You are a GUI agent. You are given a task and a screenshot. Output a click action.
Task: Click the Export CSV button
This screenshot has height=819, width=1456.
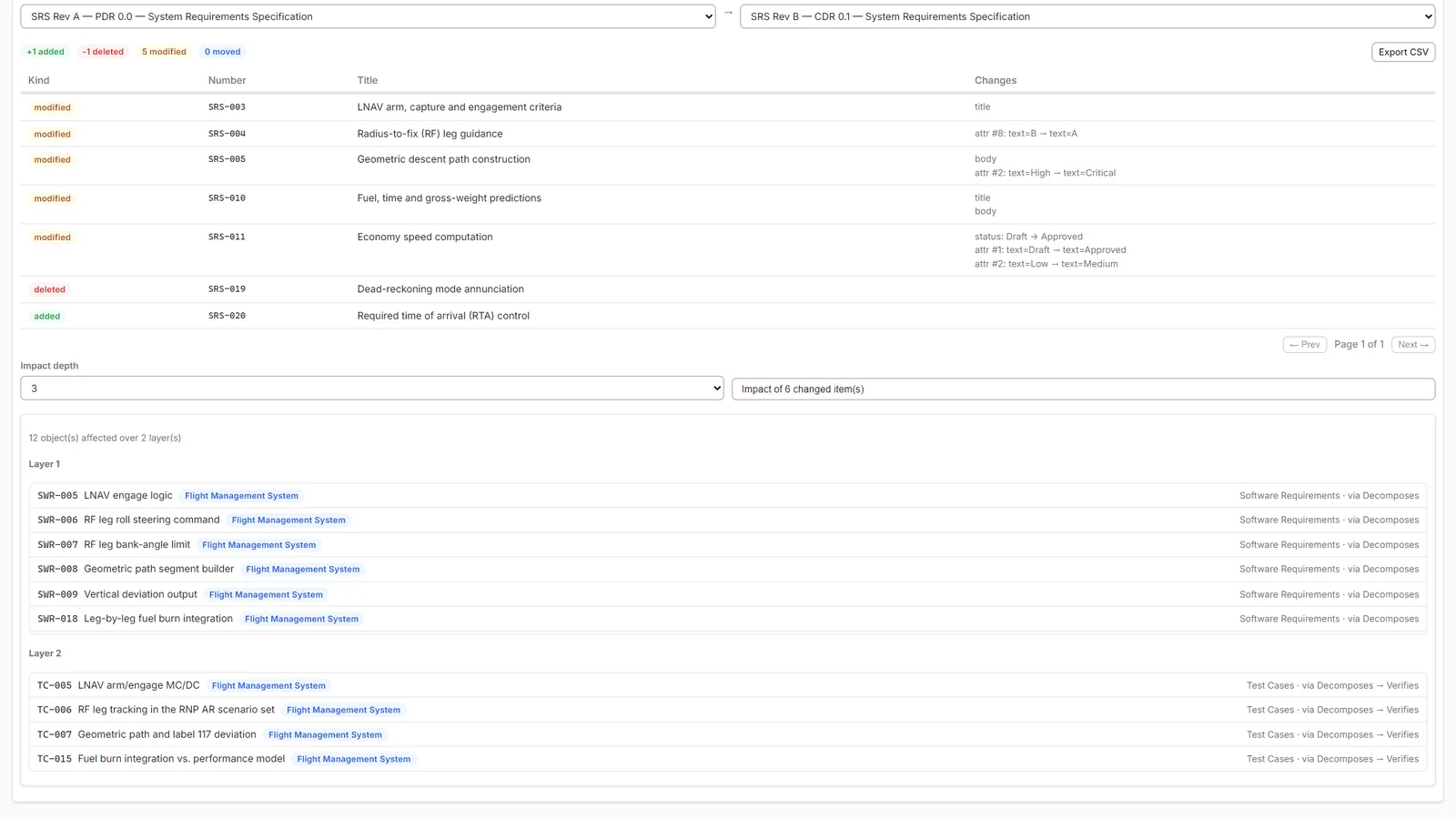click(1403, 52)
